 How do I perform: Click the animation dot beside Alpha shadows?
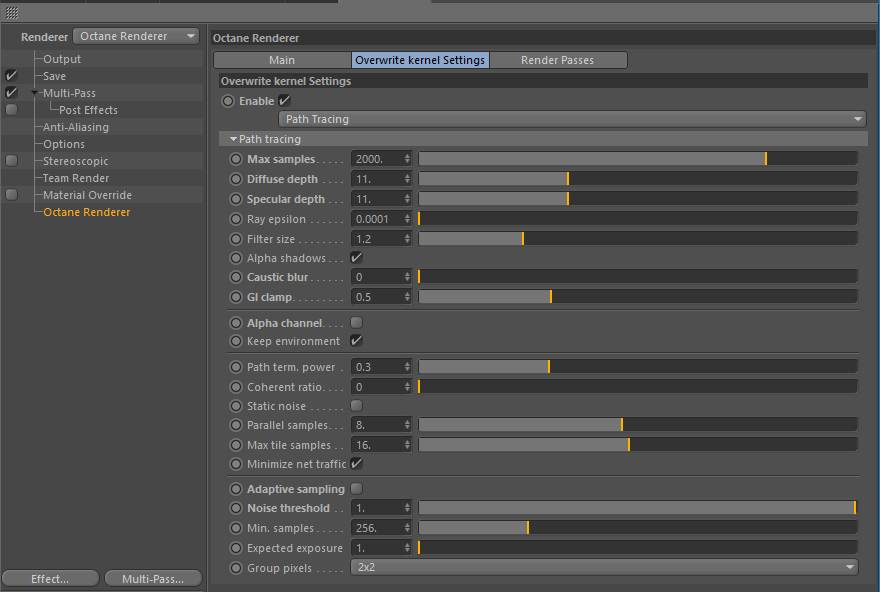click(x=236, y=258)
